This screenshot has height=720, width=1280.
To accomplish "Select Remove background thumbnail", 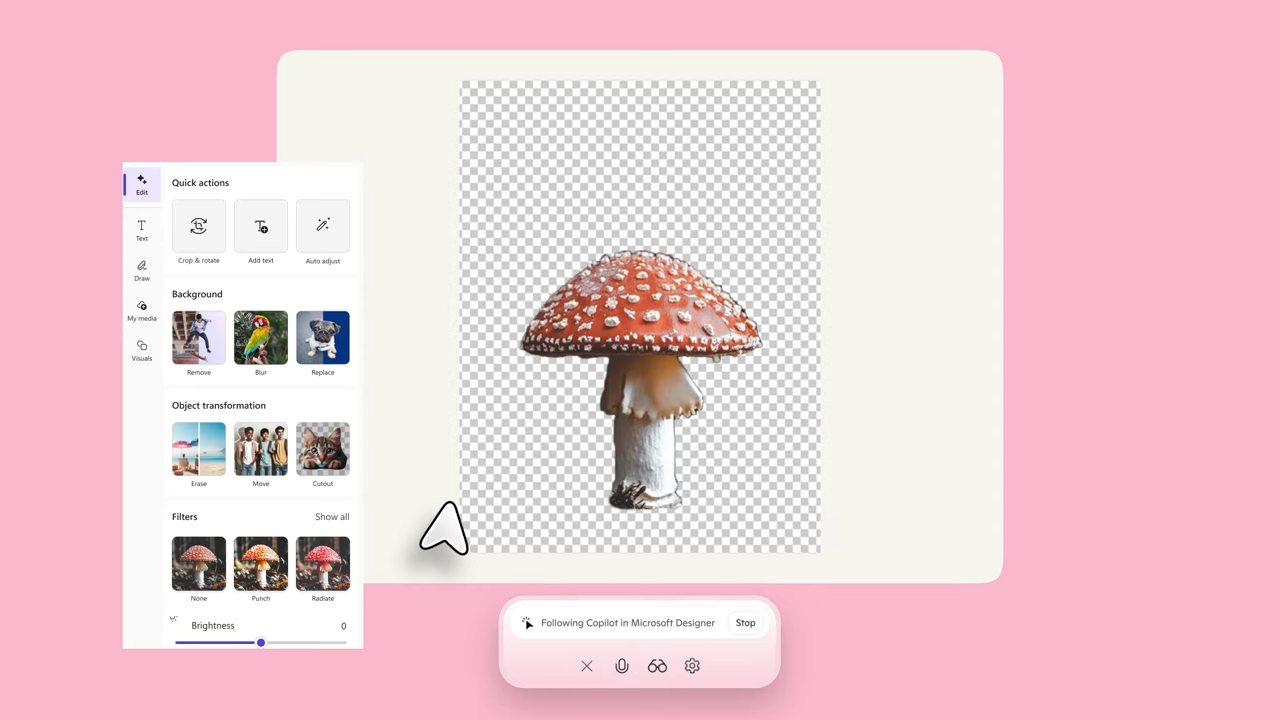I will pyautogui.click(x=199, y=338).
